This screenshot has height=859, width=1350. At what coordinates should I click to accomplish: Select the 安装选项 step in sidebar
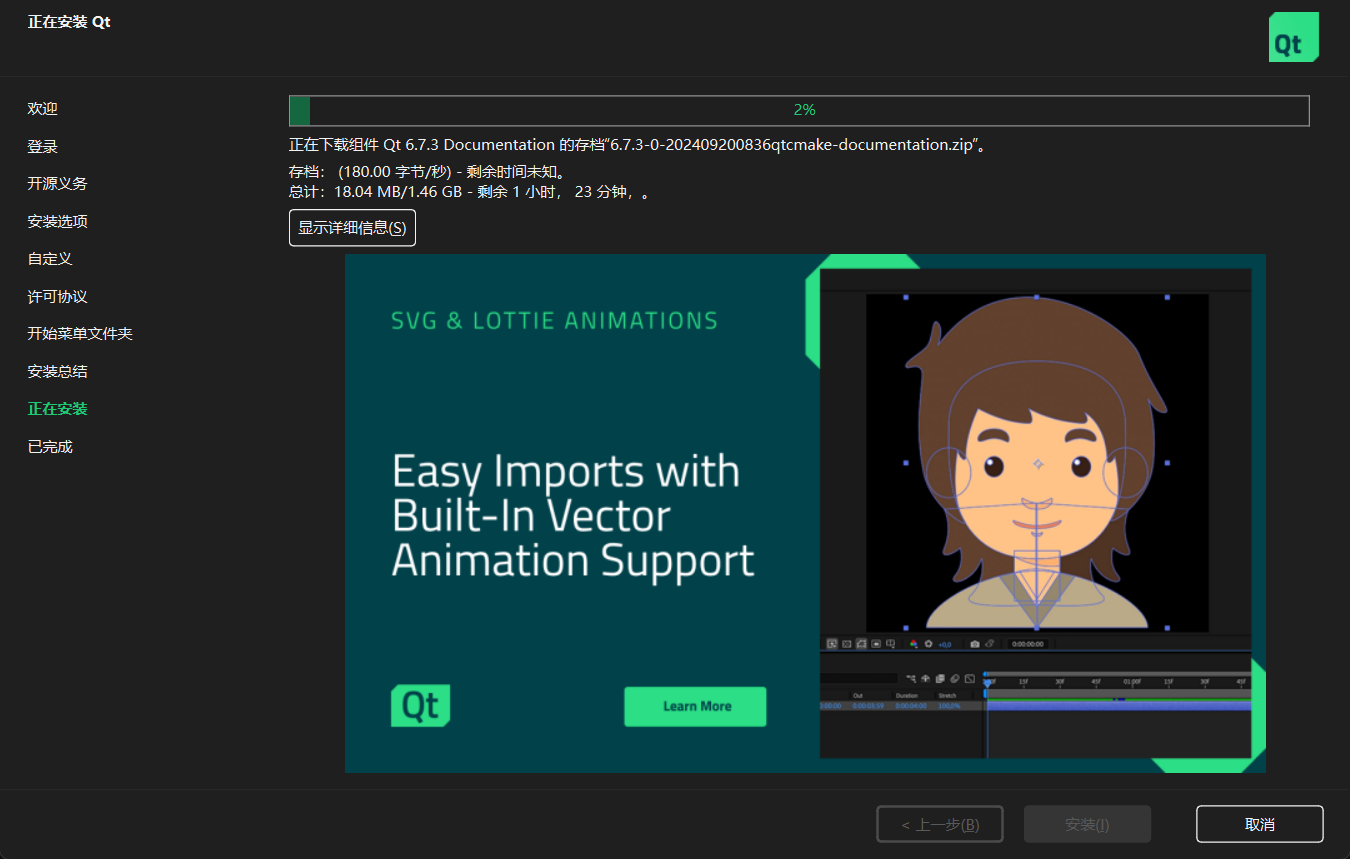tap(57, 222)
